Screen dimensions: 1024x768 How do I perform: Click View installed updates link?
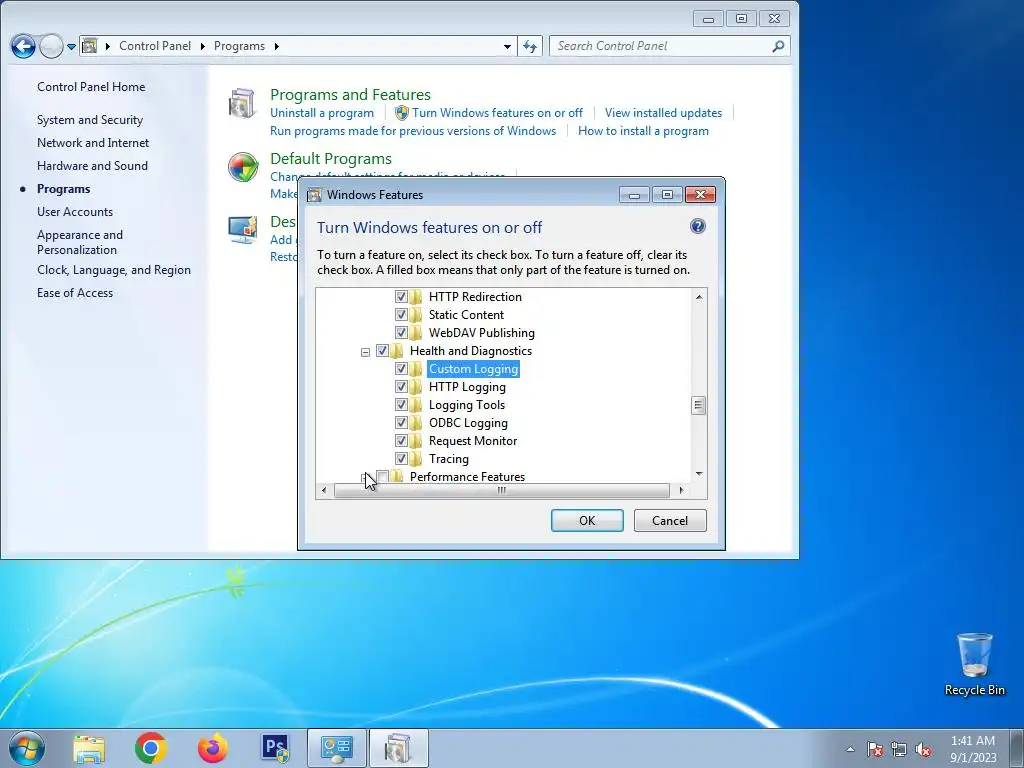coord(663,113)
